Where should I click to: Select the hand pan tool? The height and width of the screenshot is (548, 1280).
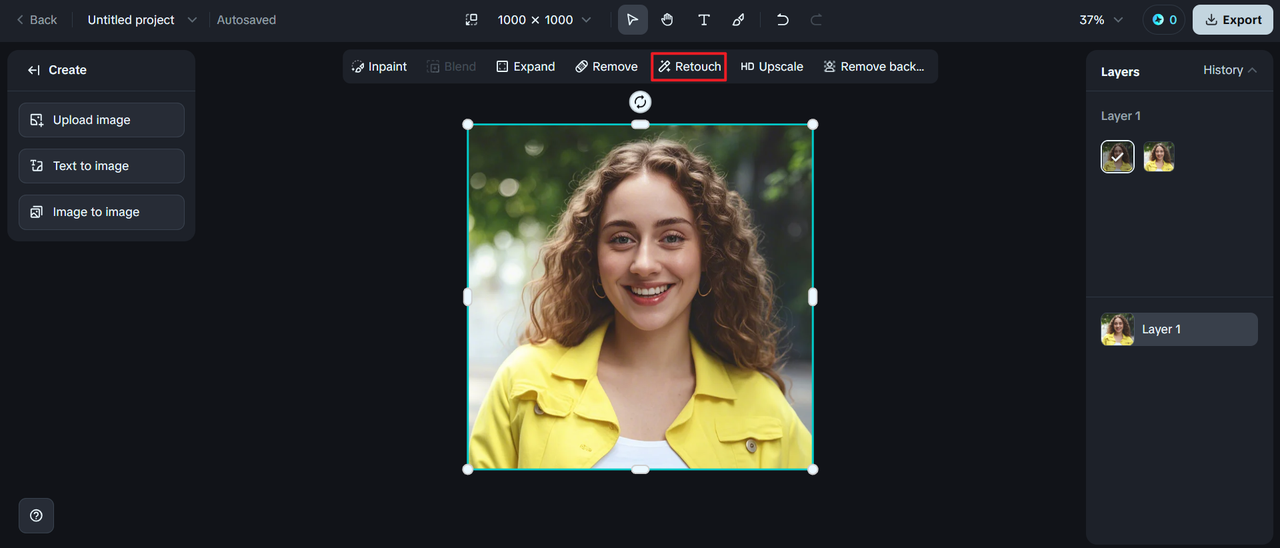coord(667,20)
